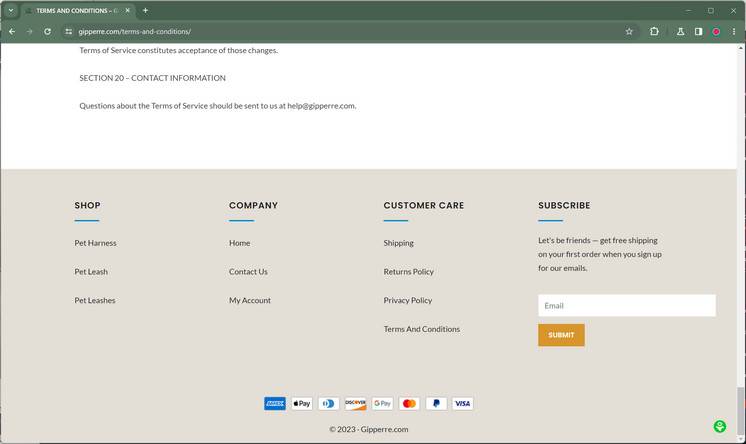
Task: Focus the address bar URL
Action: [x=135, y=31]
